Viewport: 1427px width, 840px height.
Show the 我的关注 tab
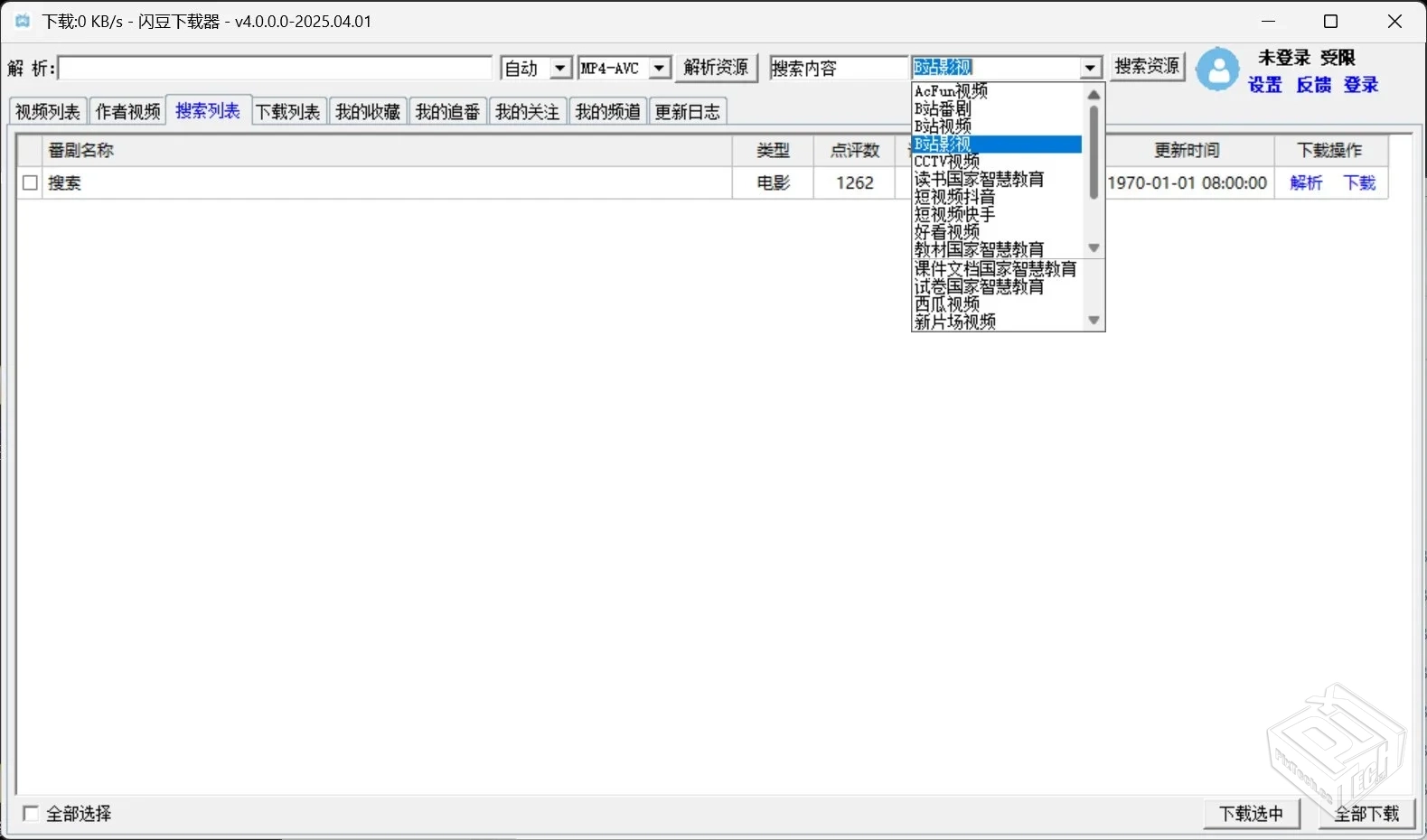528,111
